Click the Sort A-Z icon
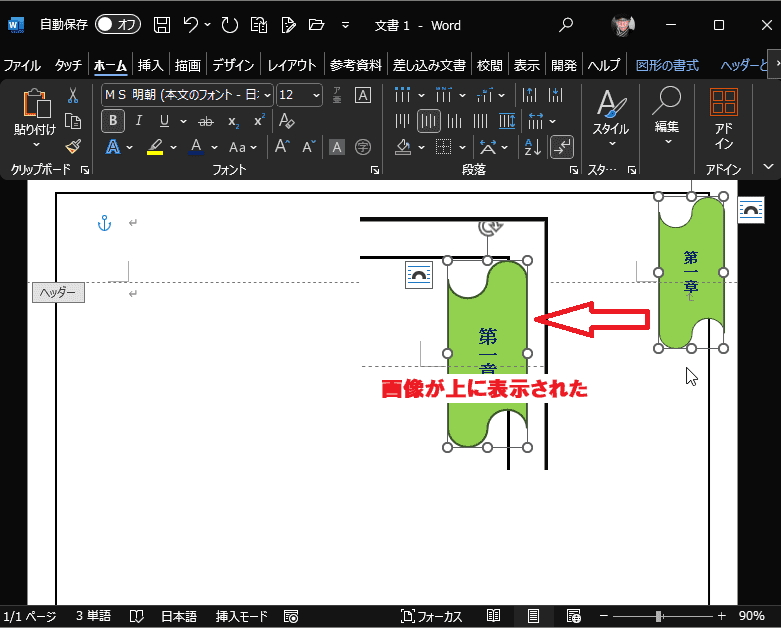The image size is (781, 628). [x=532, y=147]
